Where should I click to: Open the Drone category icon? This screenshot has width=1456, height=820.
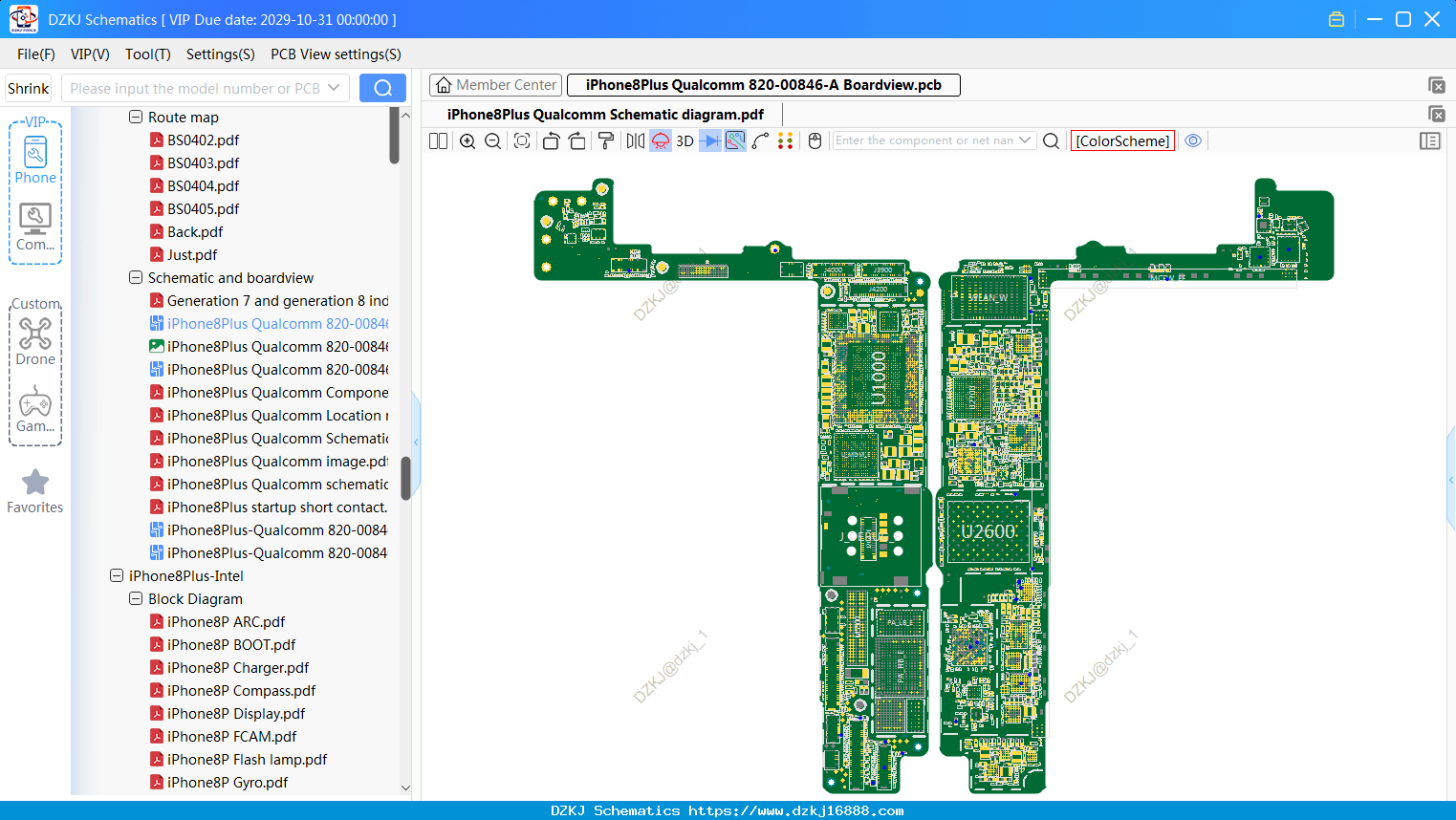pos(35,341)
